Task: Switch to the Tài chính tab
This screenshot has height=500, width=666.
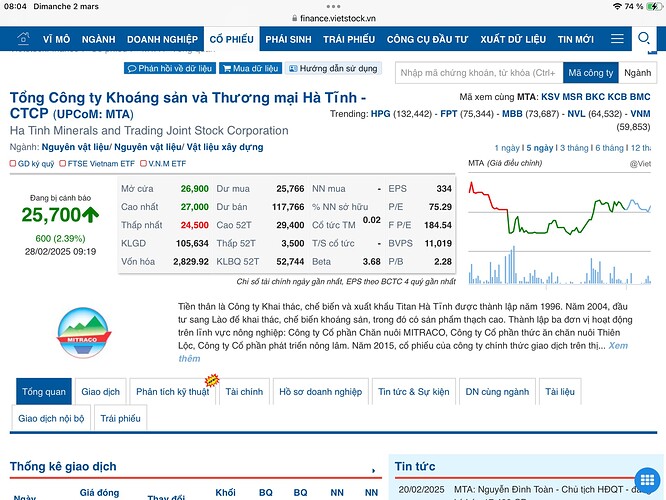Action: pos(244,391)
